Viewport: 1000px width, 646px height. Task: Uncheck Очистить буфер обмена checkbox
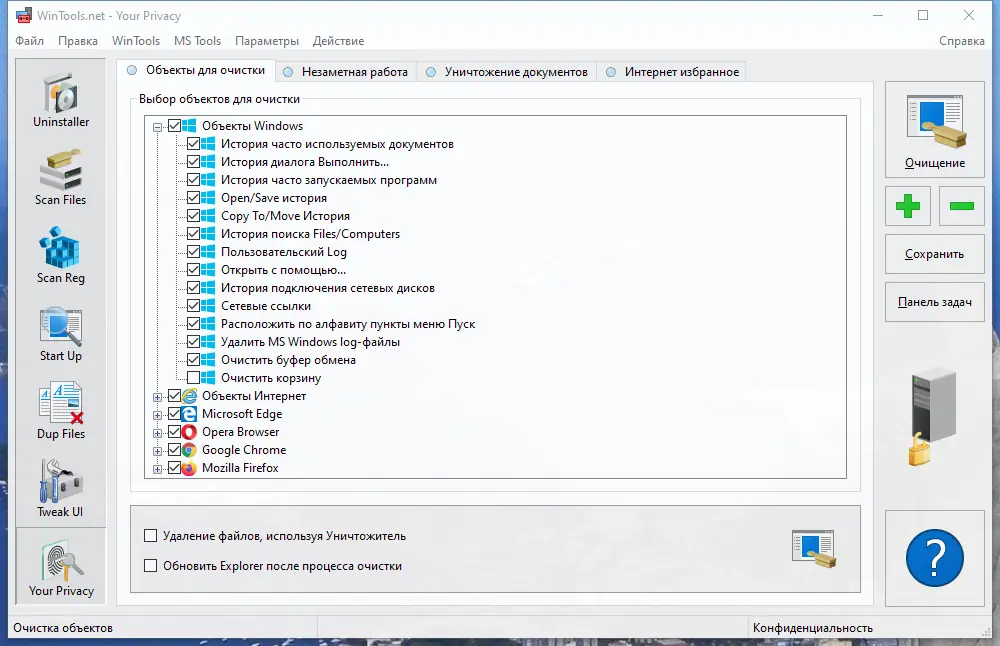(193, 360)
